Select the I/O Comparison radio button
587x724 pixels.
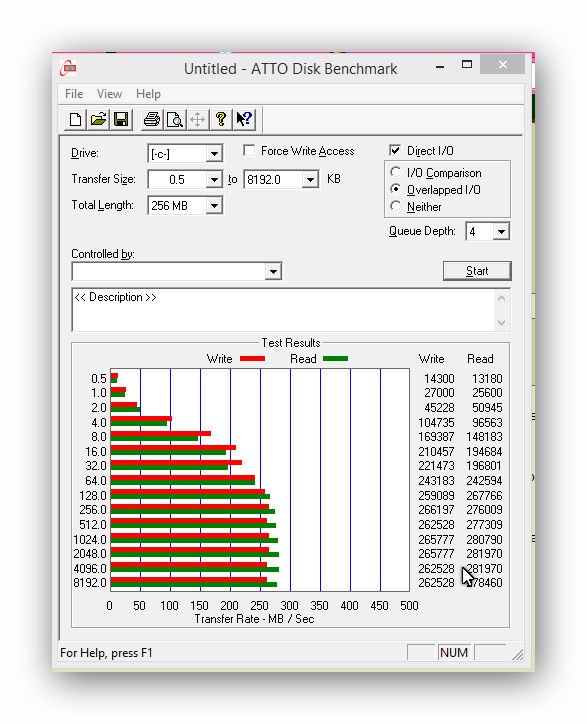[395, 172]
